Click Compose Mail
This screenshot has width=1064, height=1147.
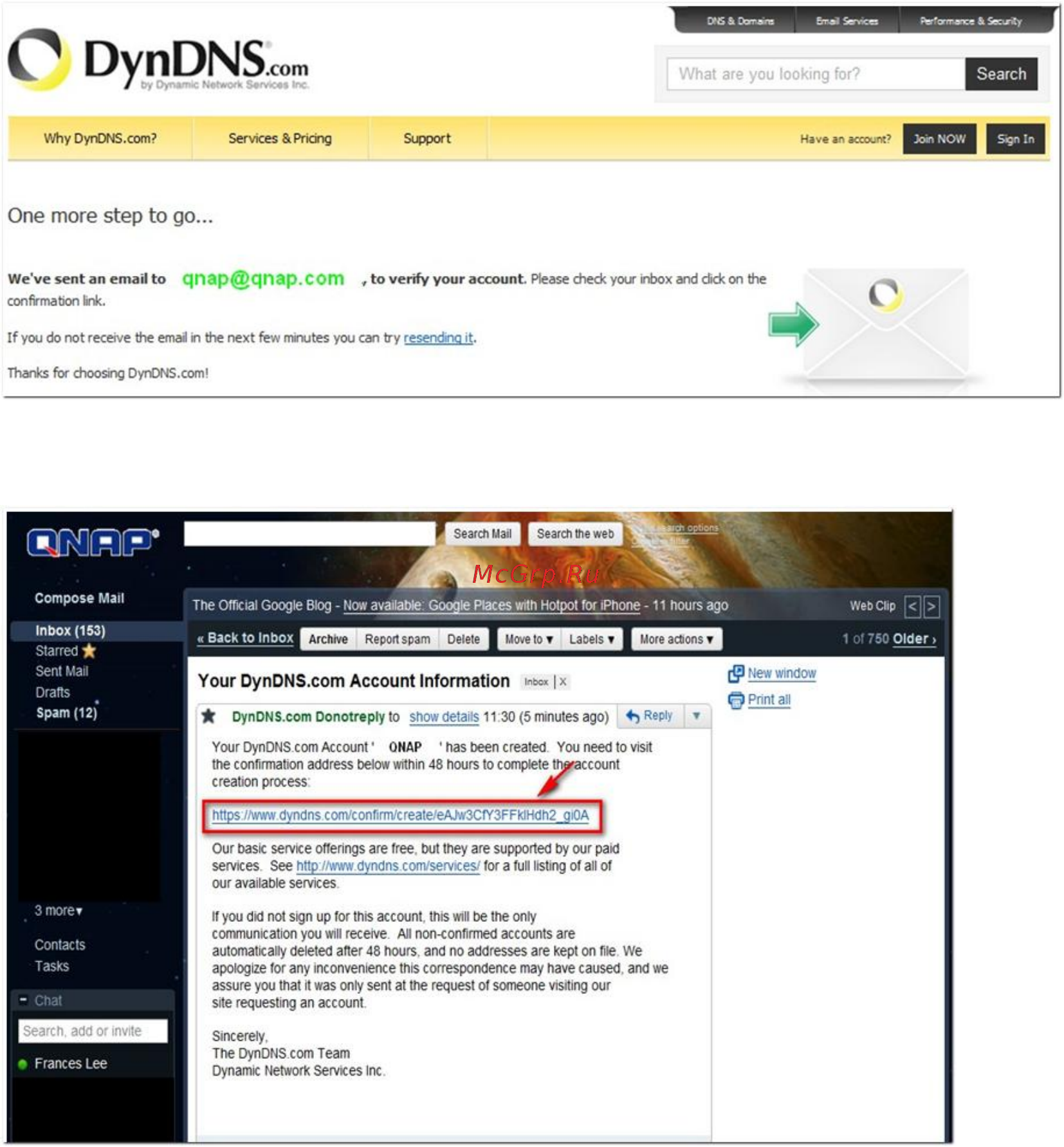click(79, 598)
